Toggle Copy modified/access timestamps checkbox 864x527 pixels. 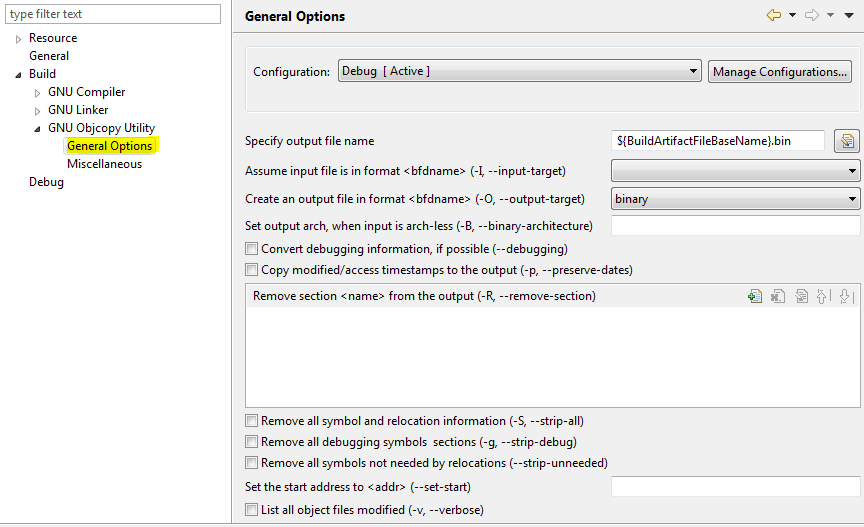click(251, 270)
